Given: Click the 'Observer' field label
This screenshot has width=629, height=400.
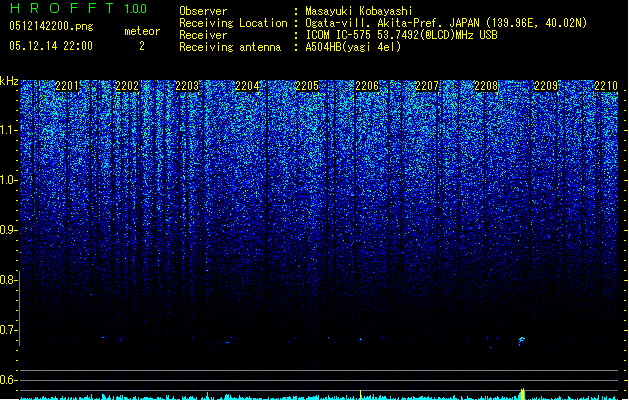Looking at the screenshot, I should (x=203, y=11).
